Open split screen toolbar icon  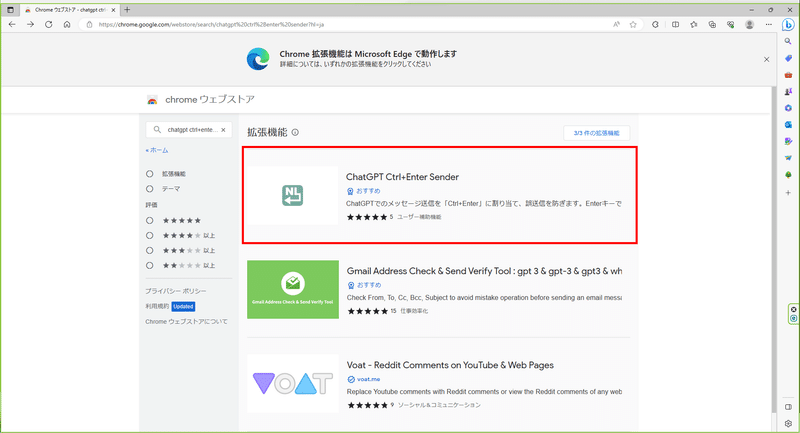pyautogui.click(x=676, y=24)
